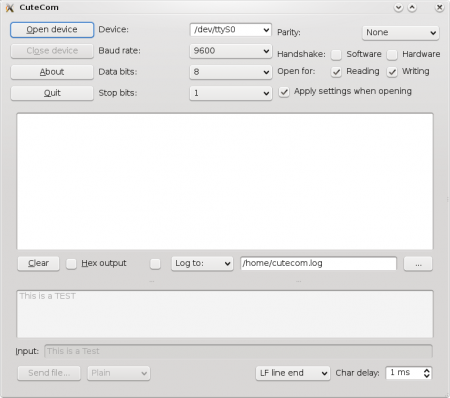
Task: Click the Send file... button
Action: 49,373
